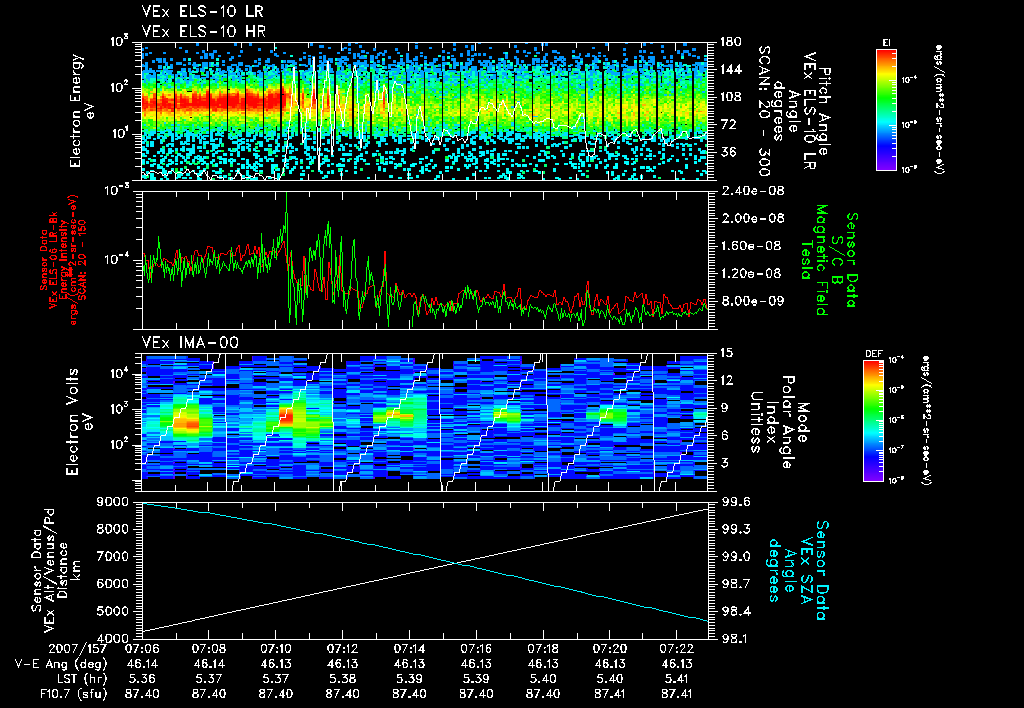Click the ELS-10 electron energy spectrogram panel
The height and width of the screenshot is (708, 1024).
pyautogui.click(x=425, y=111)
